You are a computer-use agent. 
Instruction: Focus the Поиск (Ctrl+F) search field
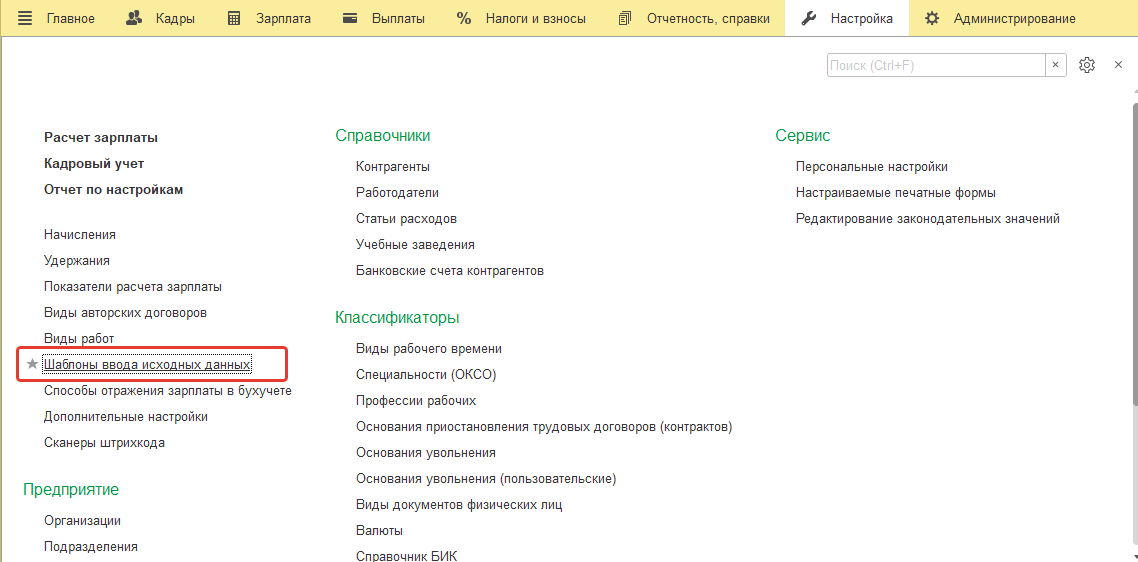coord(936,65)
